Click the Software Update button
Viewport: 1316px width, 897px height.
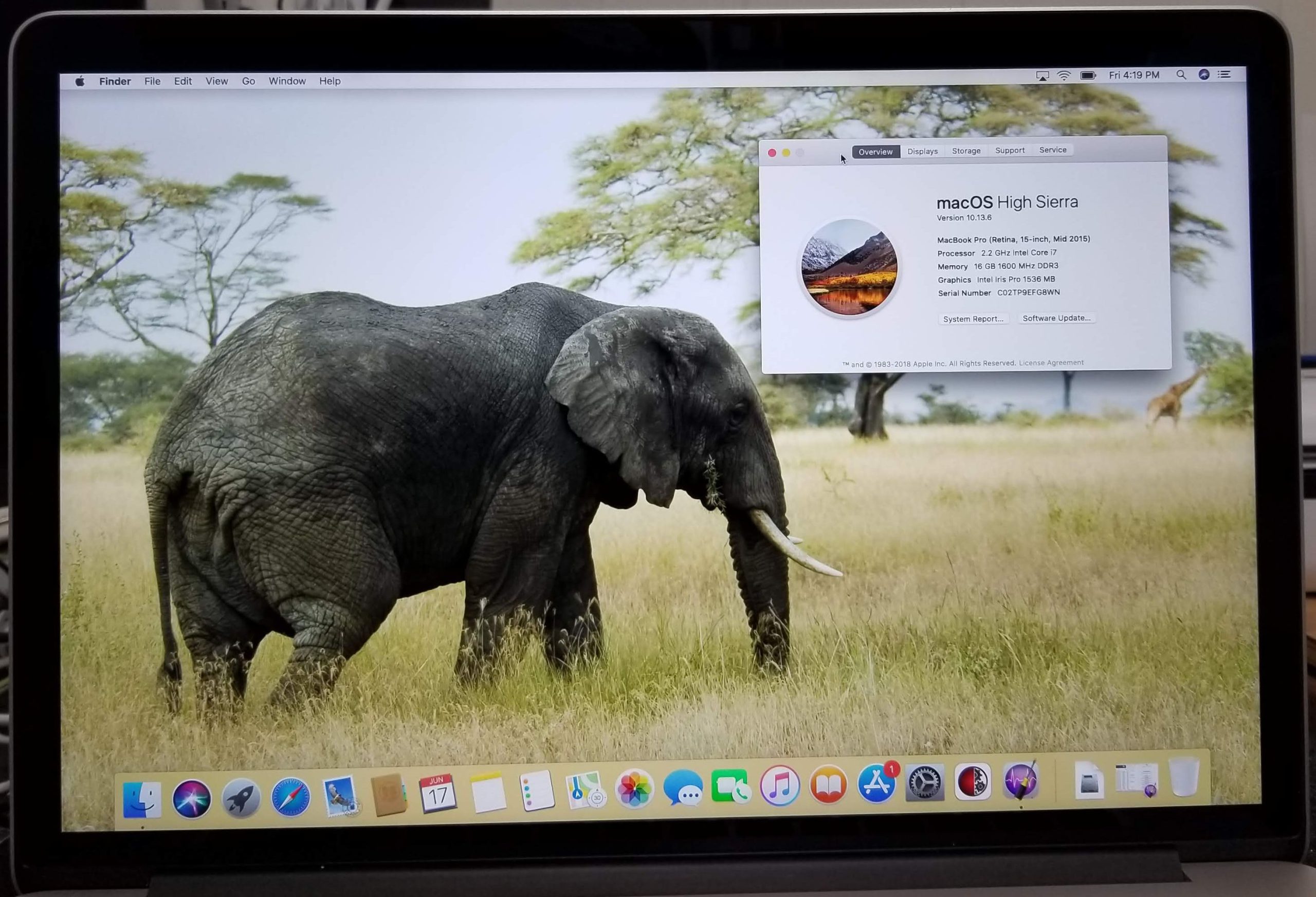point(1056,318)
